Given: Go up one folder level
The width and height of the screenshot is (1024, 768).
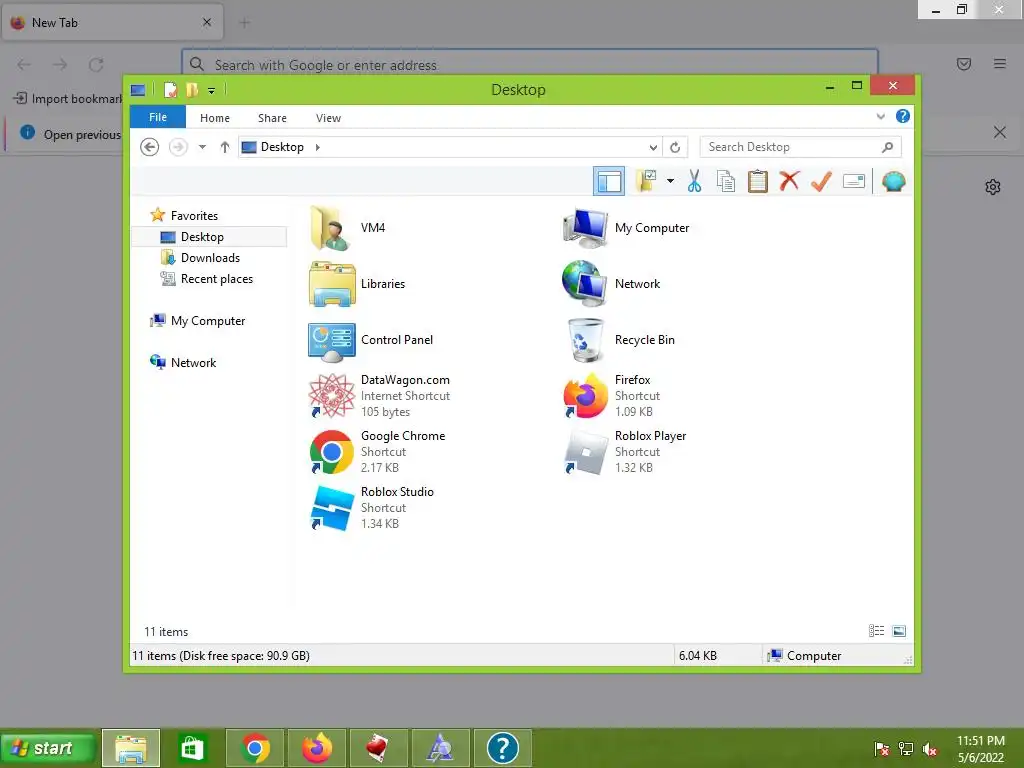Looking at the screenshot, I should [225, 147].
